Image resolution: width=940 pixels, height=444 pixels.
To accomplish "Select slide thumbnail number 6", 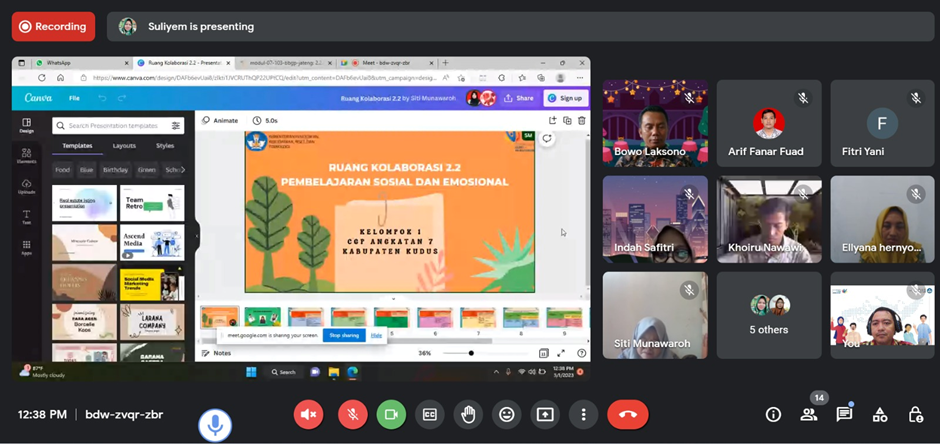I will coord(435,318).
